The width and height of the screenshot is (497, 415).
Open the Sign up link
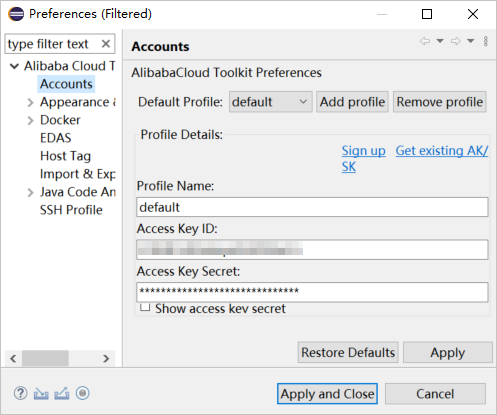(x=363, y=151)
